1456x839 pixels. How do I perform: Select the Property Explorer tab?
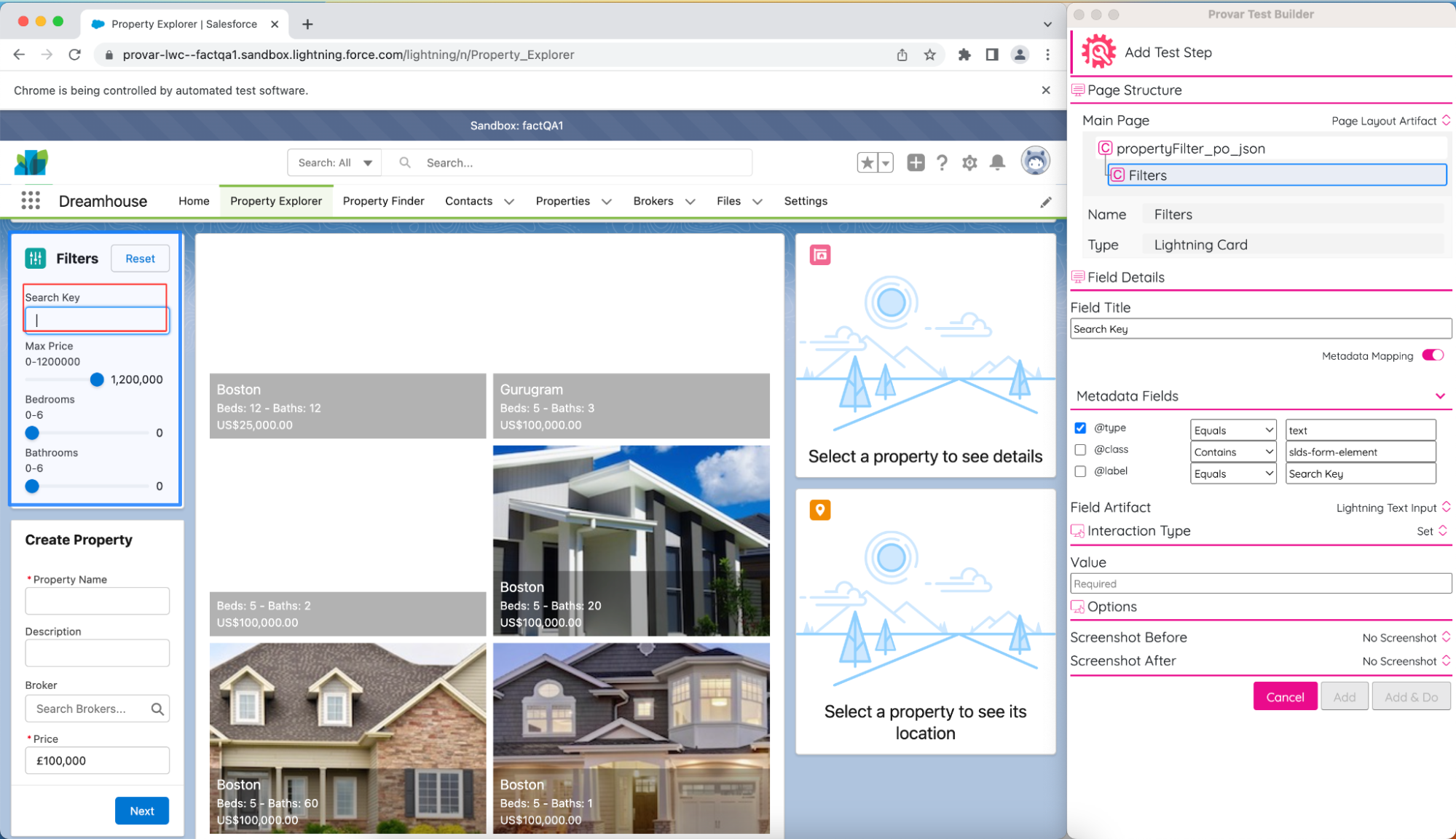click(276, 201)
